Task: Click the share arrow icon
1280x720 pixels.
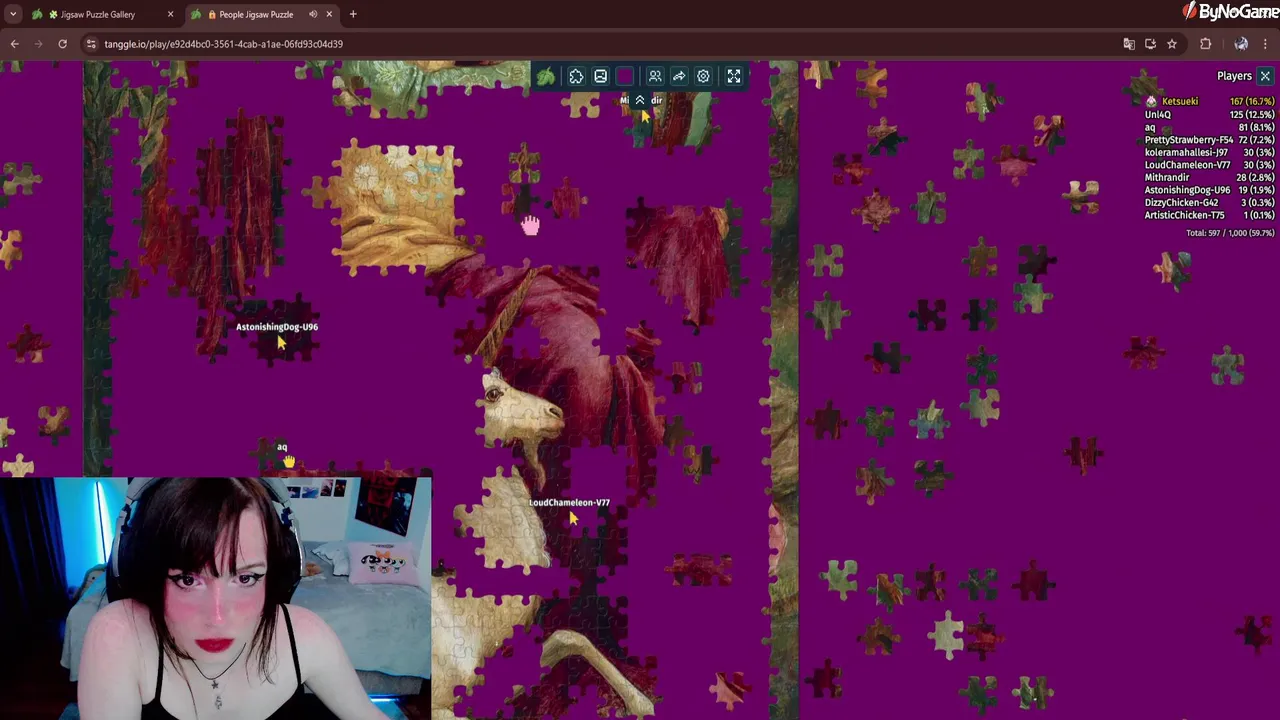Action: coord(679,76)
